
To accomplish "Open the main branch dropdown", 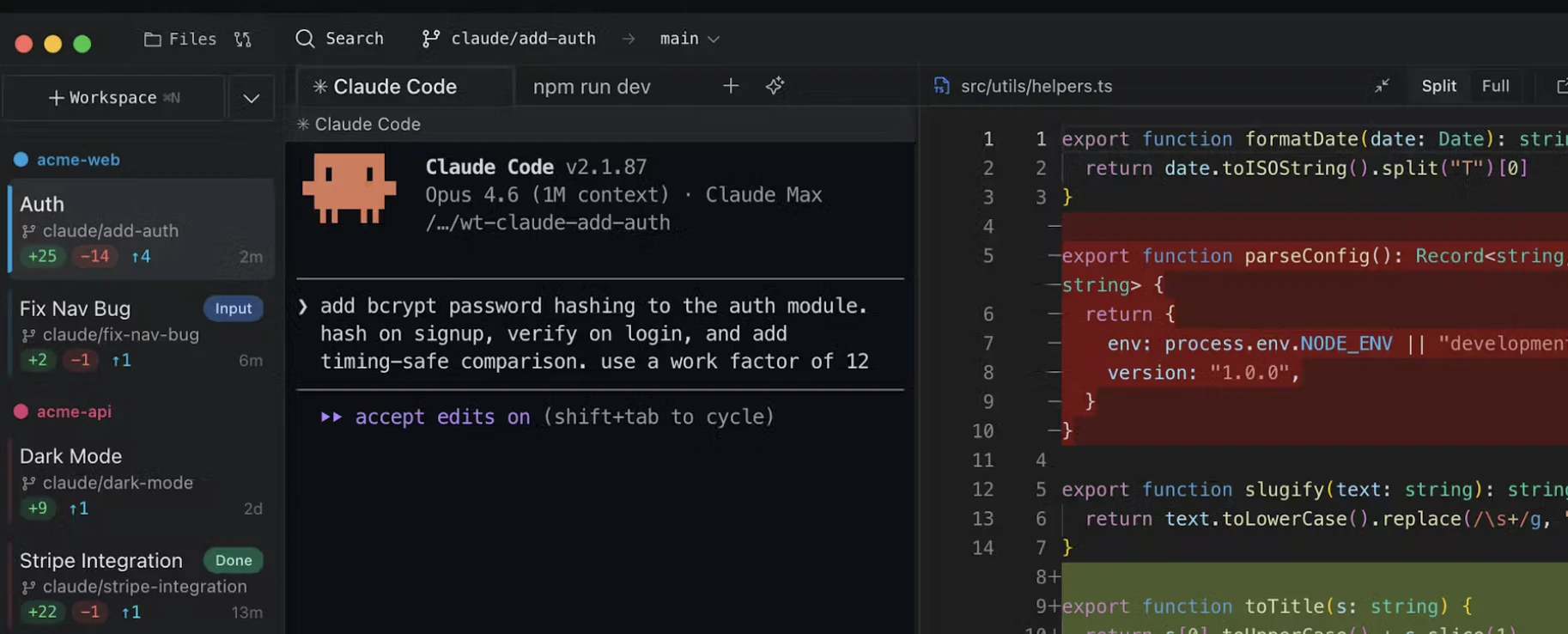I will coord(690,39).
